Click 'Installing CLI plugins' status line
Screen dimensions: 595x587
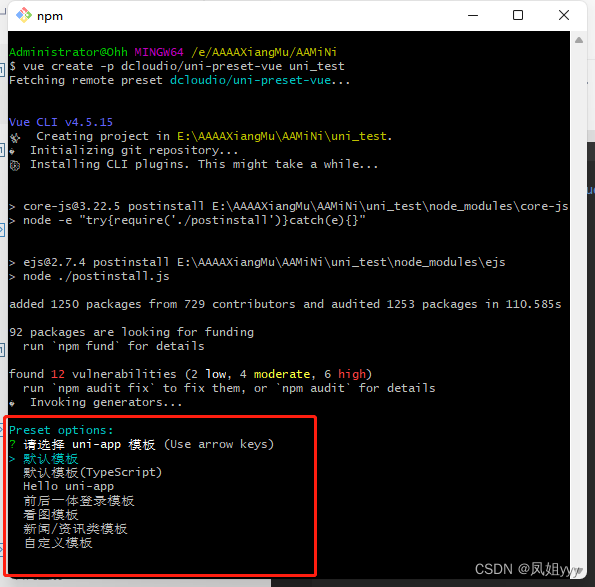click(x=194, y=164)
